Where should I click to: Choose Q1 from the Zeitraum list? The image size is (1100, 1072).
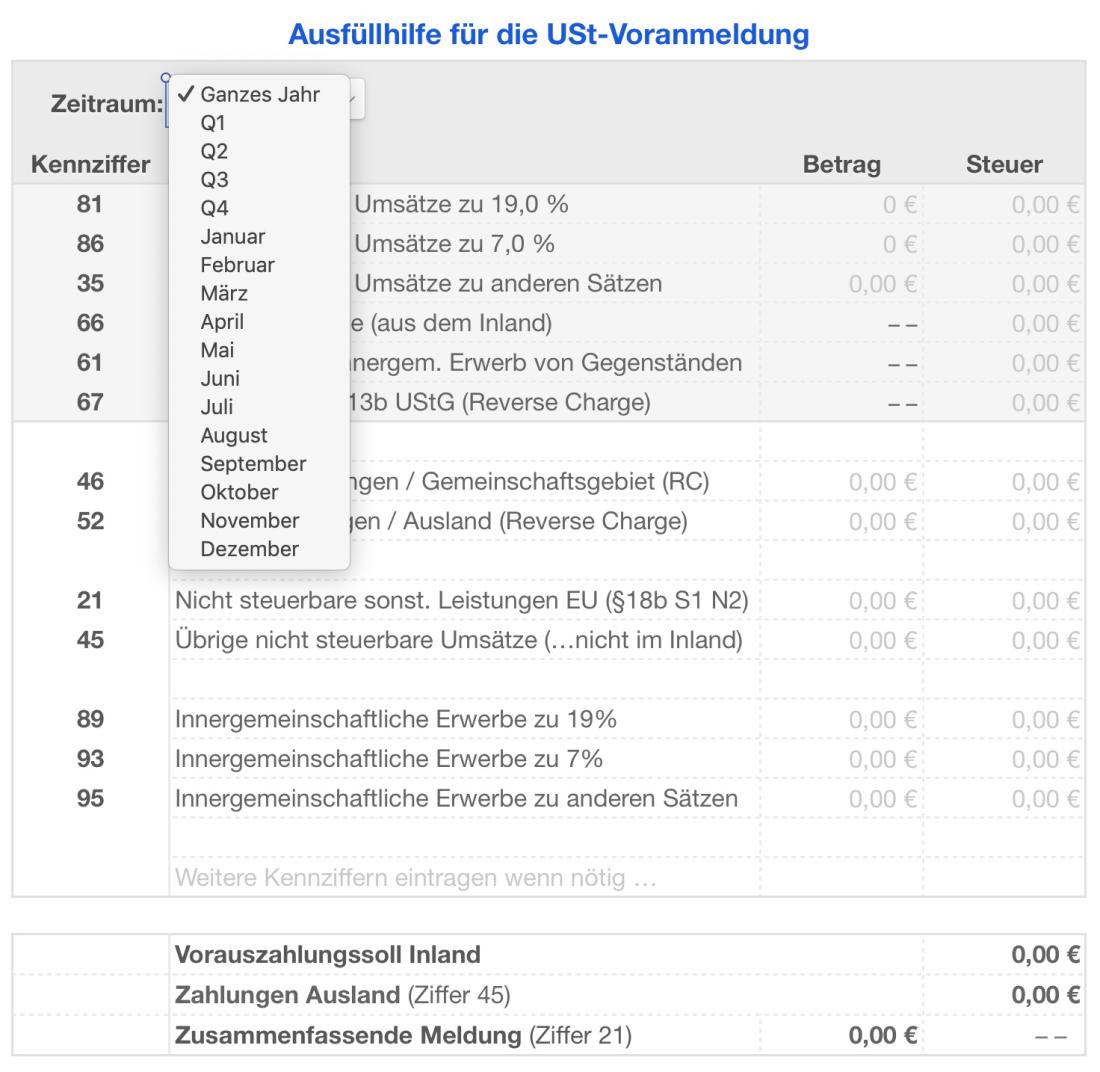(211, 123)
